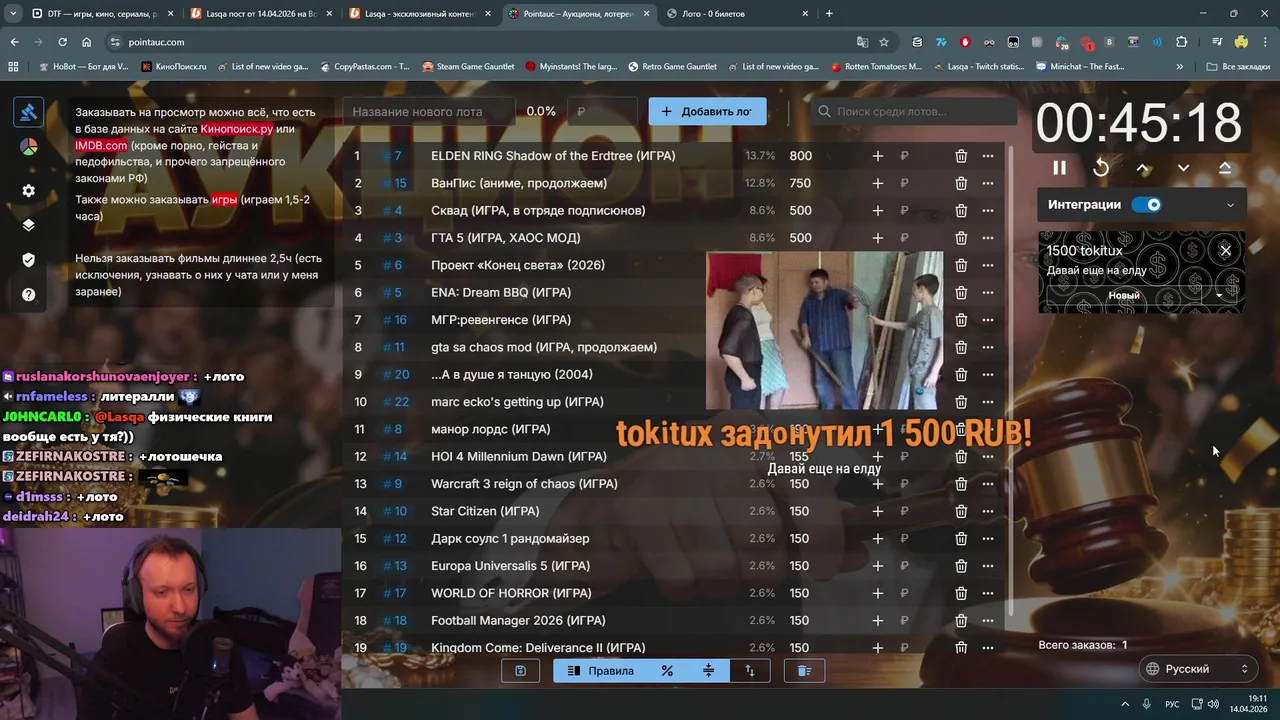Open the shield checkmark icon in sidebar
Image resolution: width=1280 pixels, height=720 pixels.
[28, 260]
